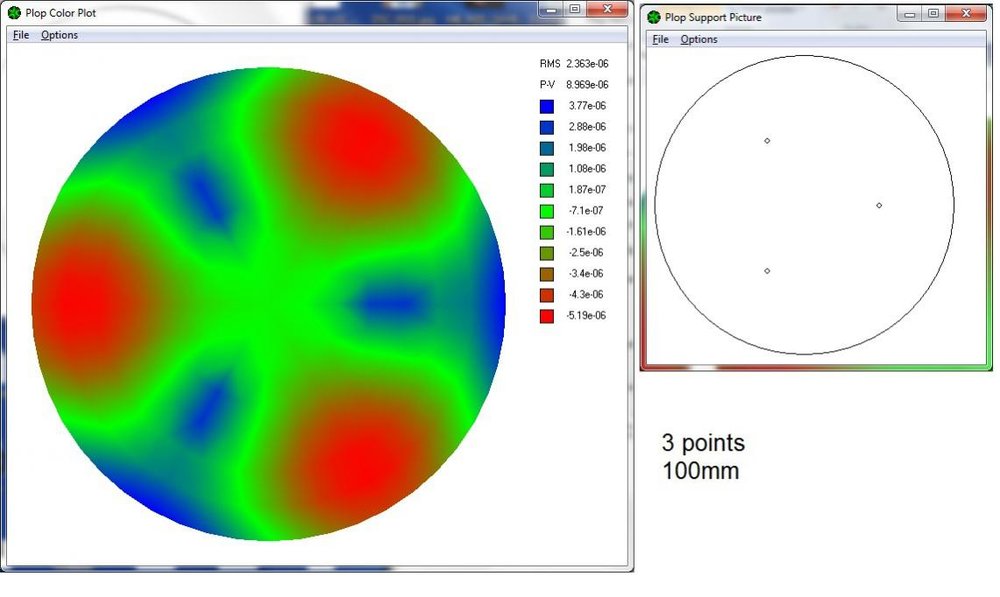Click the upper-left support point marker
Image resolution: width=1000 pixels, height=597 pixels.
coord(767,141)
